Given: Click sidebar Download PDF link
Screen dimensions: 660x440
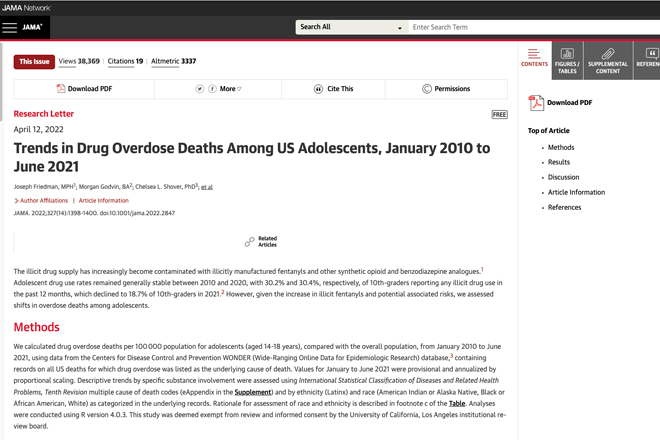Looking at the screenshot, I should (x=570, y=103).
